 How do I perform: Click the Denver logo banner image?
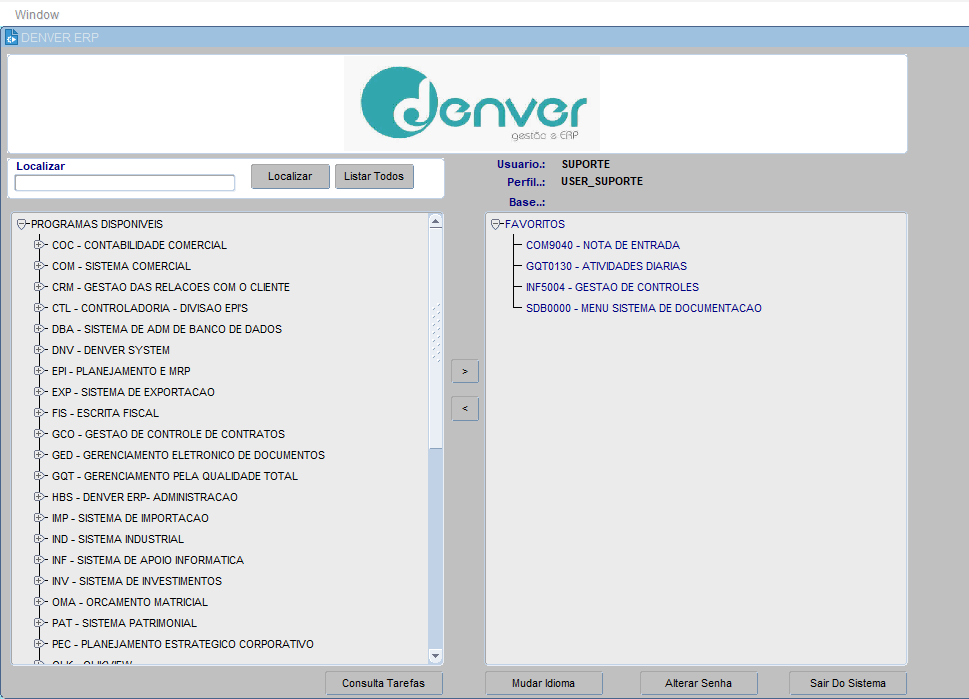point(472,103)
